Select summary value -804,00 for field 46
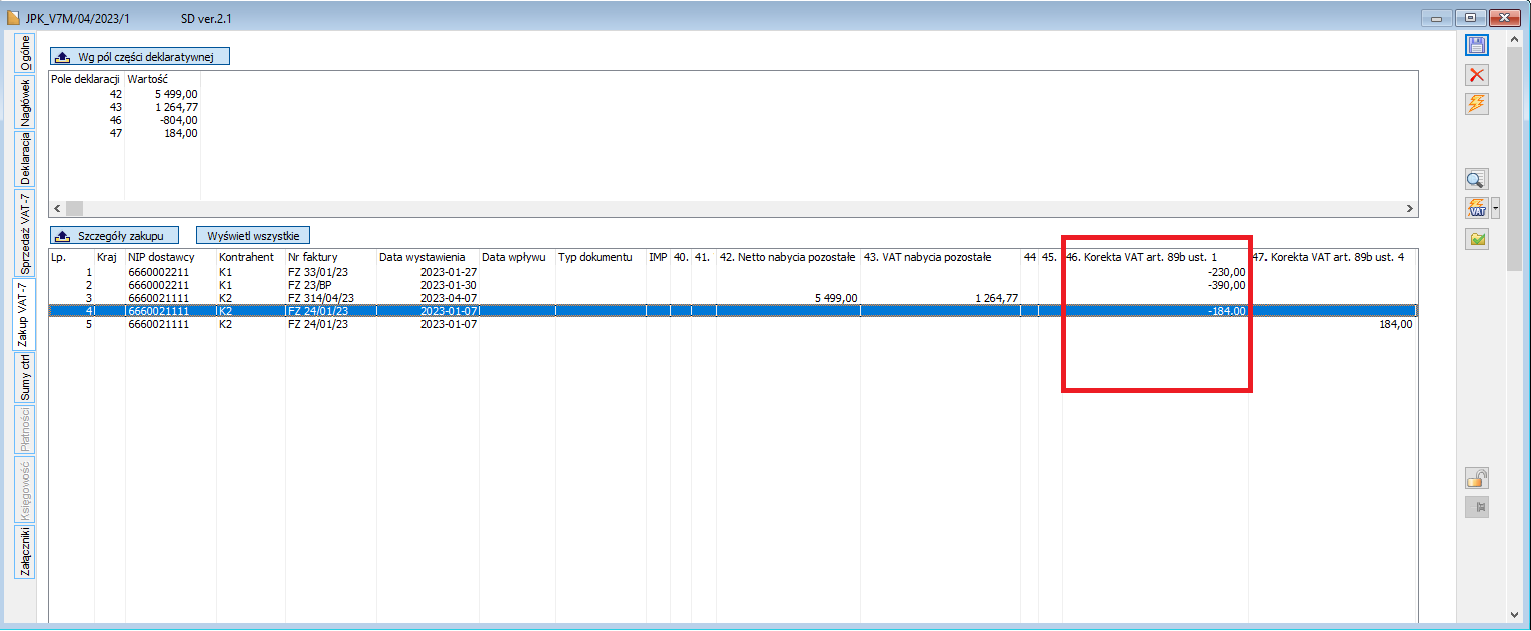This screenshot has height=631, width=1531. tap(179, 120)
